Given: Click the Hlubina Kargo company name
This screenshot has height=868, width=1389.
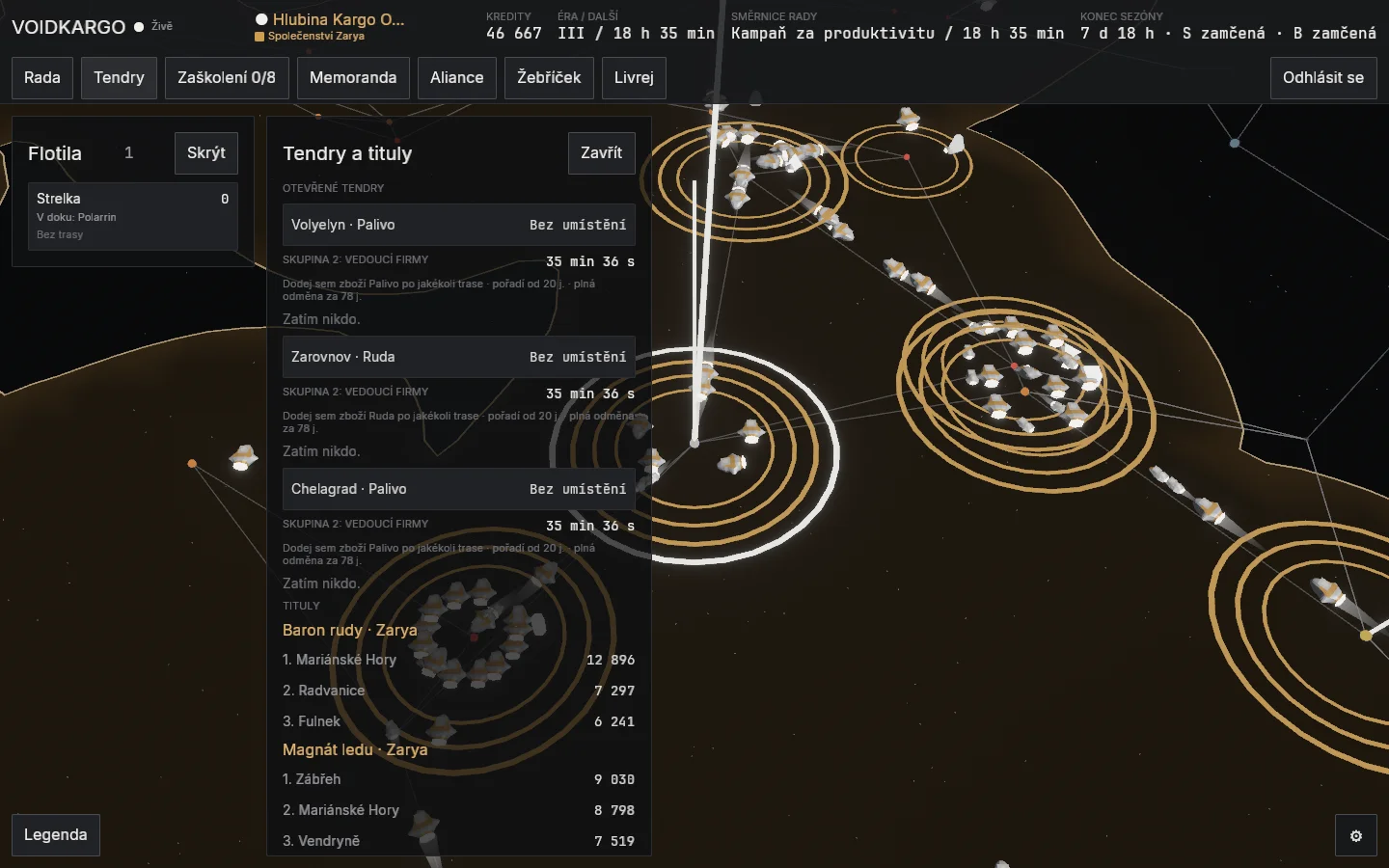Looking at the screenshot, I should [x=339, y=19].
